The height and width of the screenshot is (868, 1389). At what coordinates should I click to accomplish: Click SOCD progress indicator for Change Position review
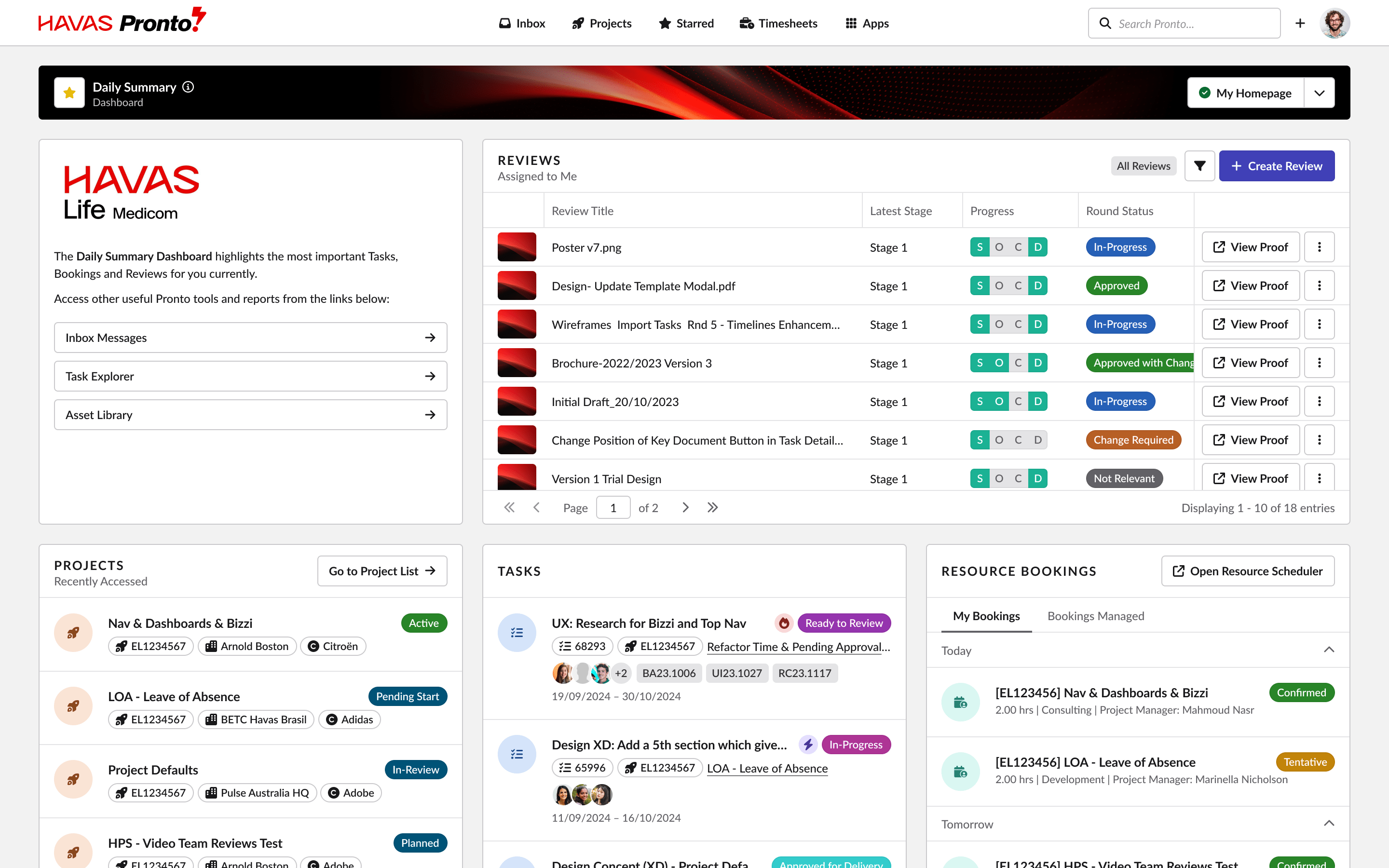point(1008,440)
